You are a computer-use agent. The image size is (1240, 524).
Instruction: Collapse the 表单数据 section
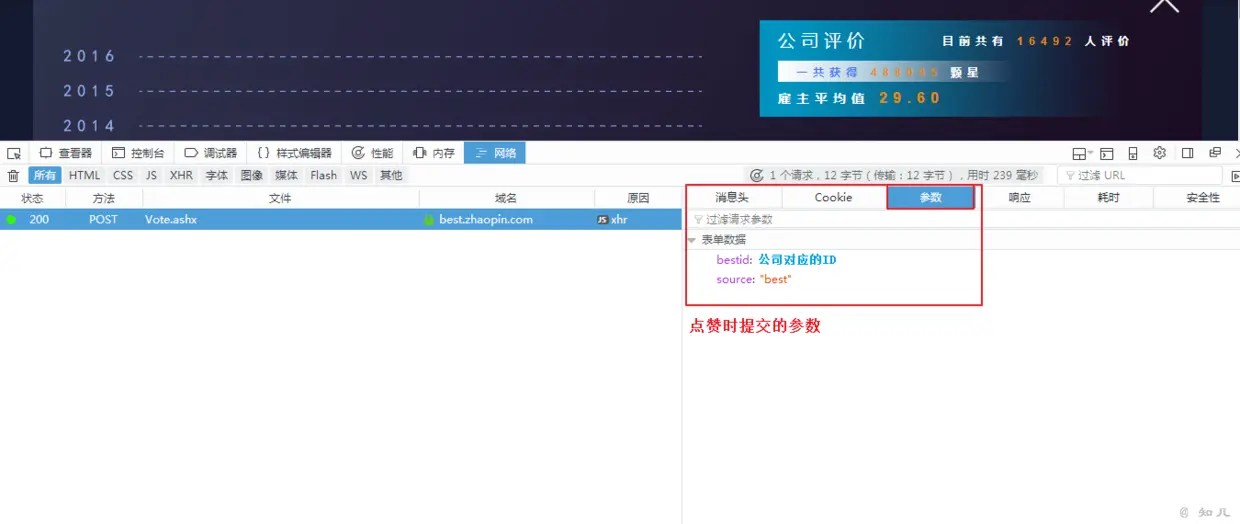tap(692, 240)
